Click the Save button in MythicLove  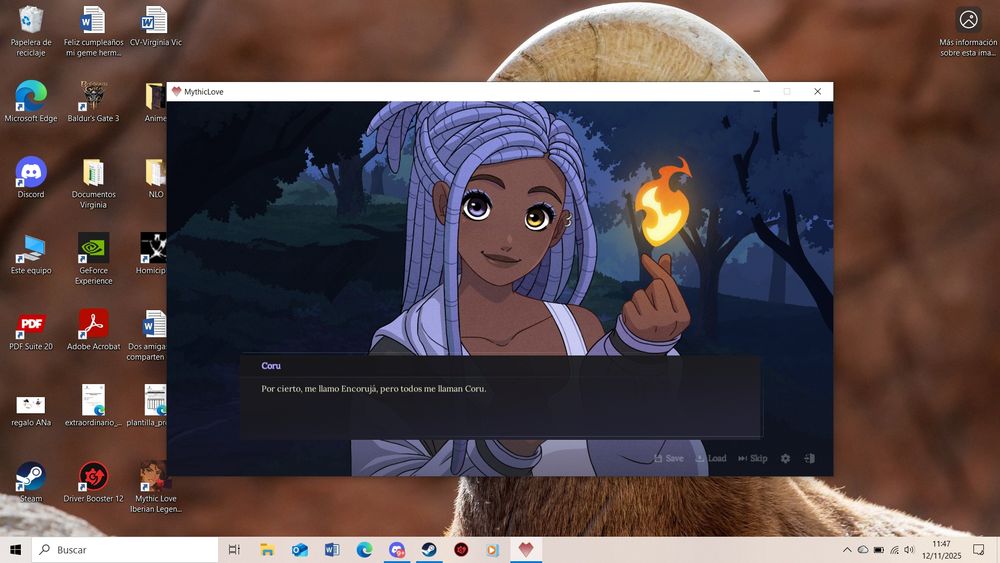coord(668,458)
